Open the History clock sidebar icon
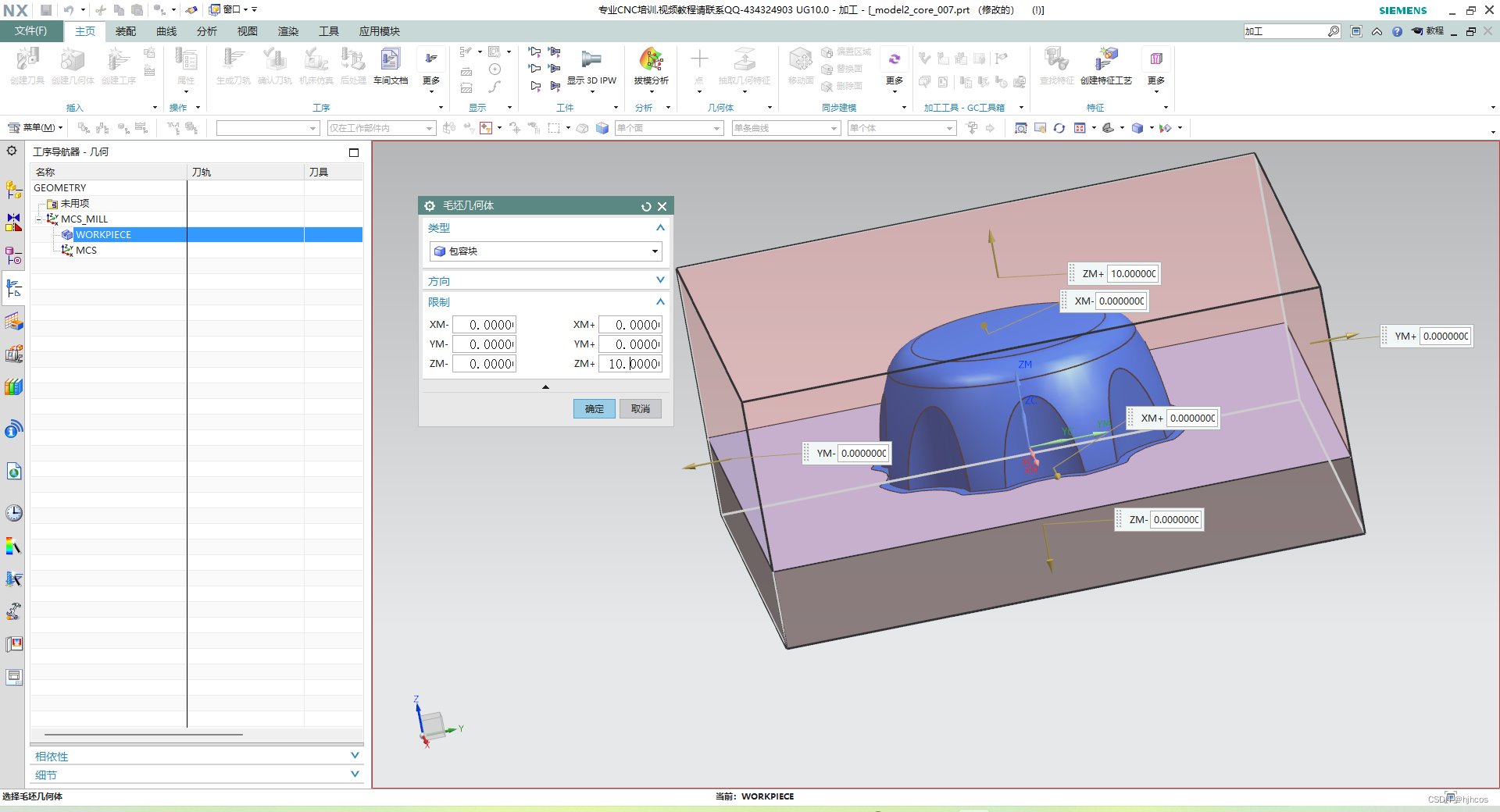The image size is (1500, 812). [14, 513]
